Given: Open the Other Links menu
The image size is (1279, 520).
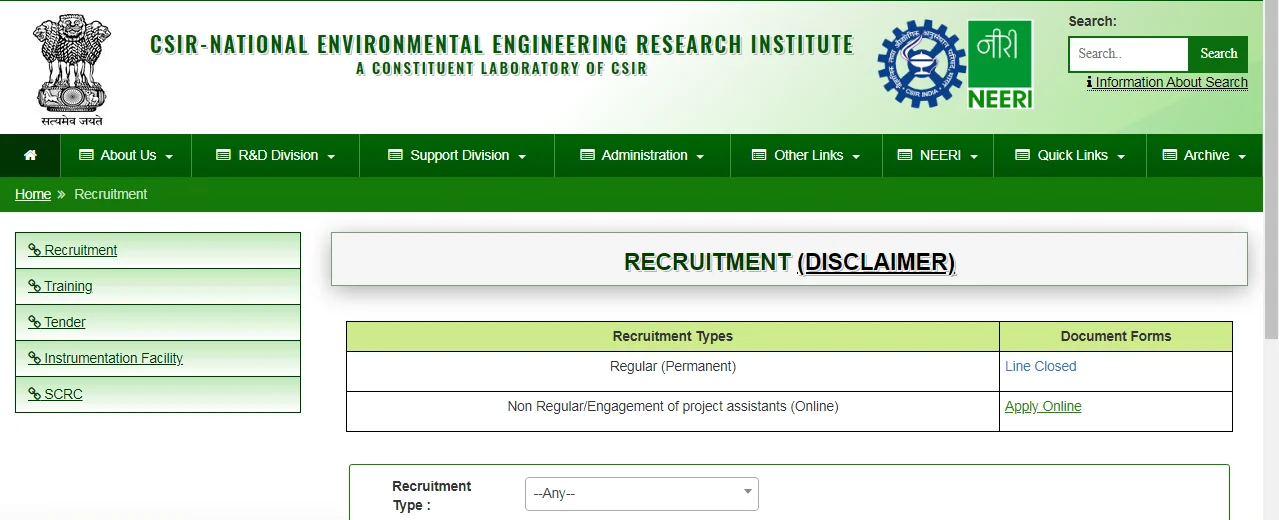Looking at the screenshot, I should click(x=806, y=155).
